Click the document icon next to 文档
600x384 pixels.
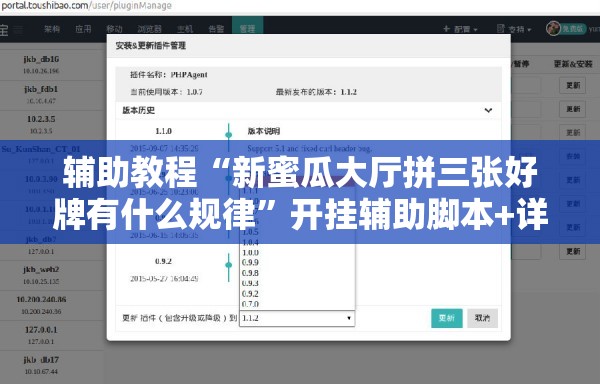(x=501, y=28)
